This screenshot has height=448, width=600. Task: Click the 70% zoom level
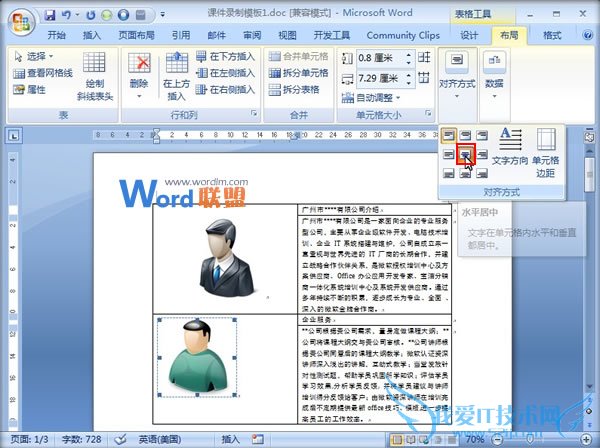475,439
